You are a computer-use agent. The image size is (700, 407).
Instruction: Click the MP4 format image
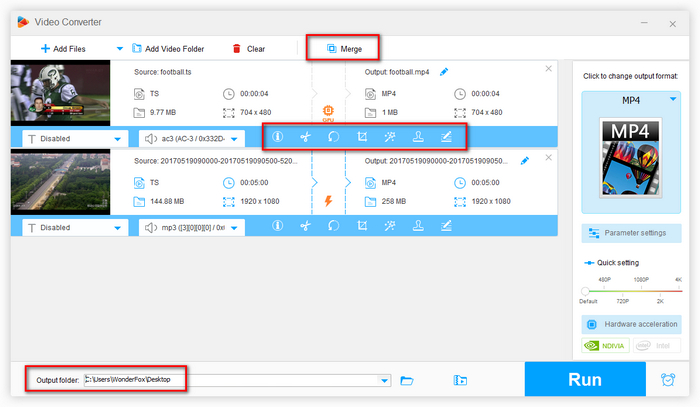coord(631,158)
